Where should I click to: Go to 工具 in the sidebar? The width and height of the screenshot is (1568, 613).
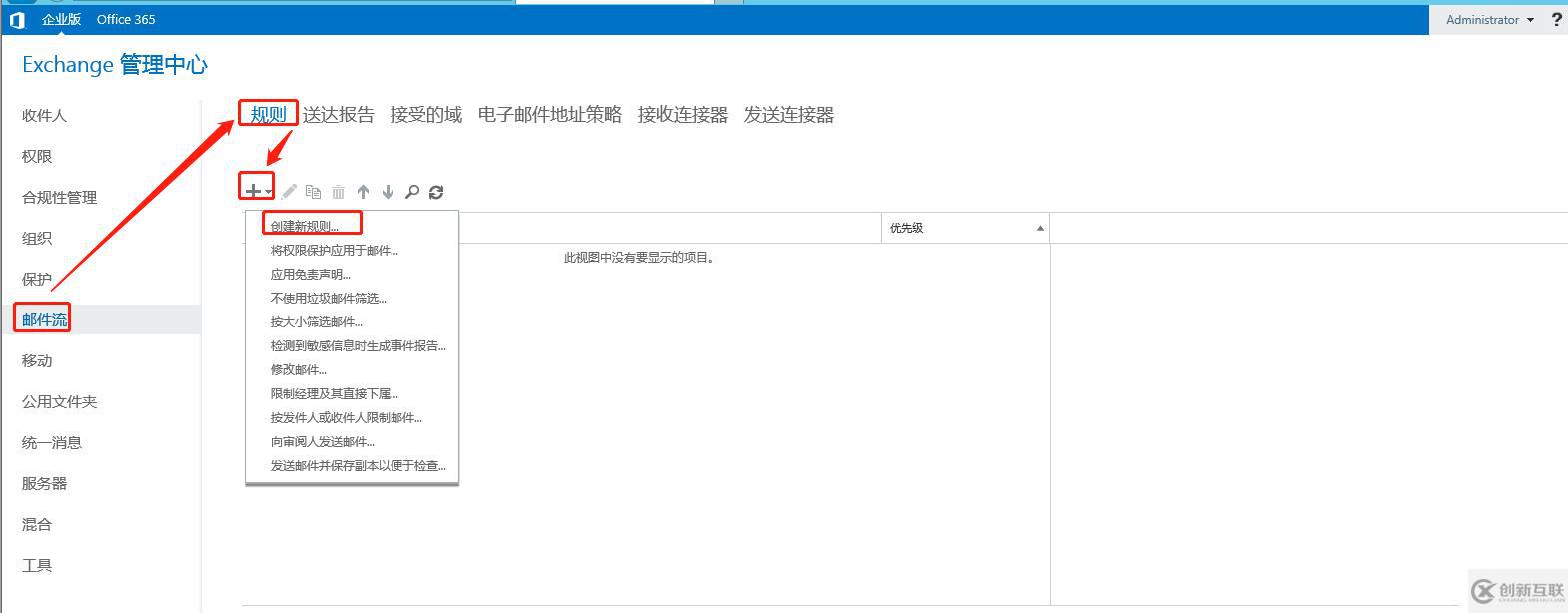point(37,565)
